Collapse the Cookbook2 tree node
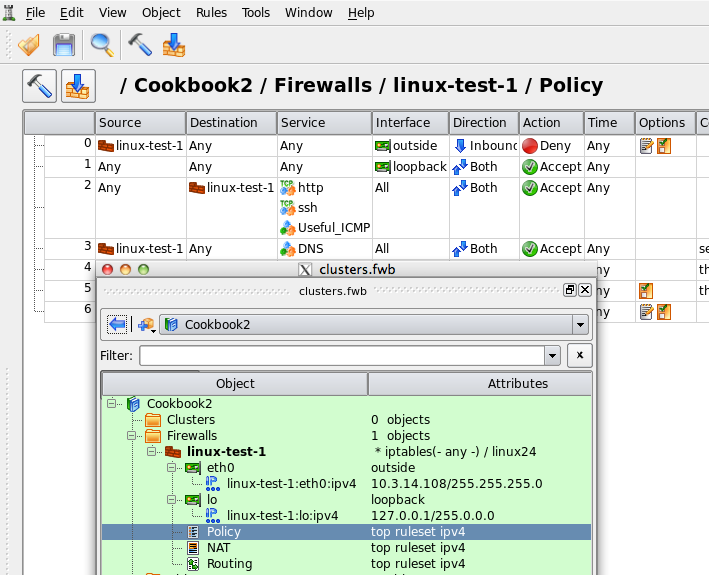Image resolution: width=709 pixels, height=575 pixels. (111, 403)
